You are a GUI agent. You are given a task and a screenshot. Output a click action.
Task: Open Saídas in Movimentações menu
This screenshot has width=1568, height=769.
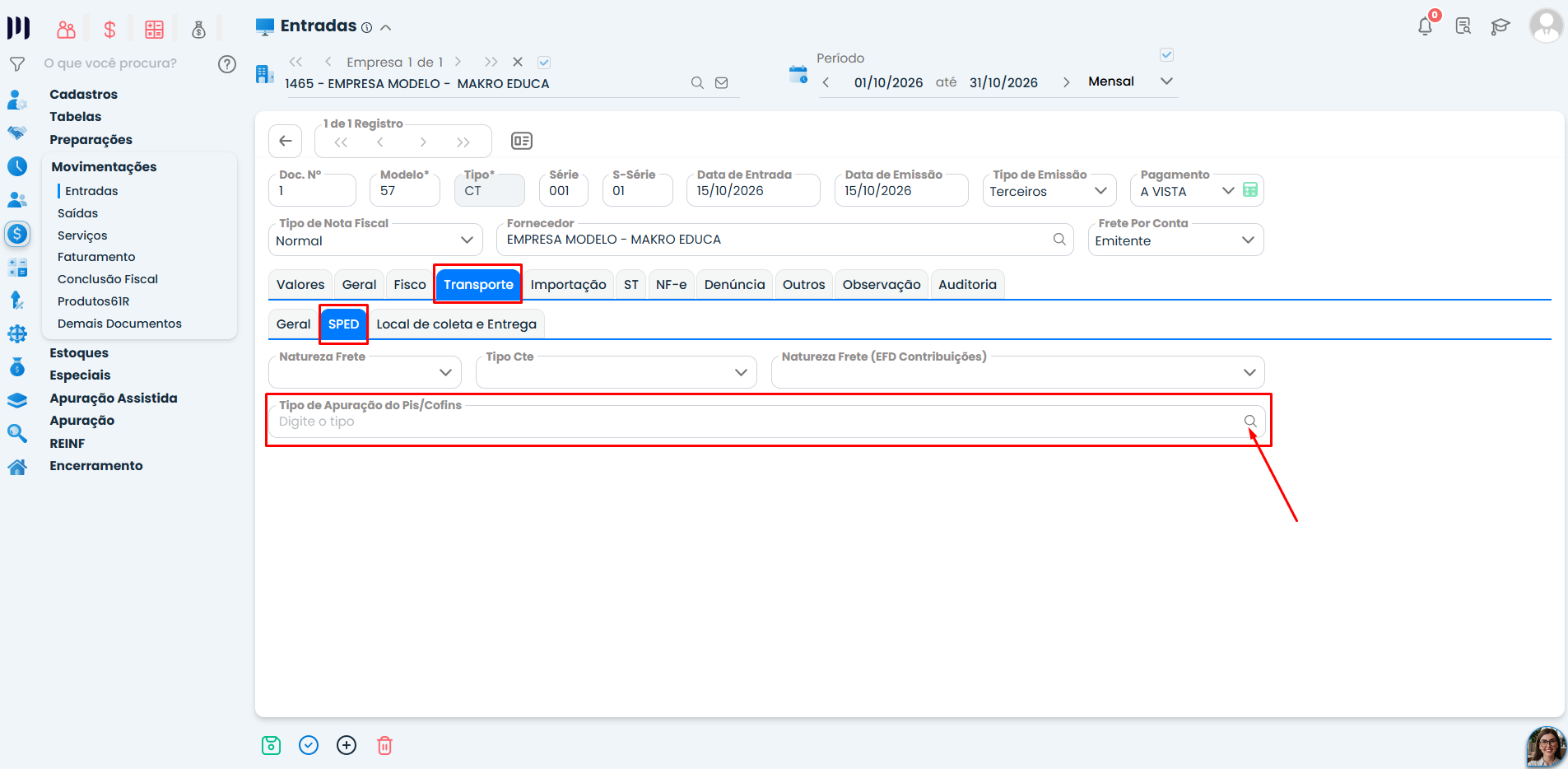click(77, 213)
